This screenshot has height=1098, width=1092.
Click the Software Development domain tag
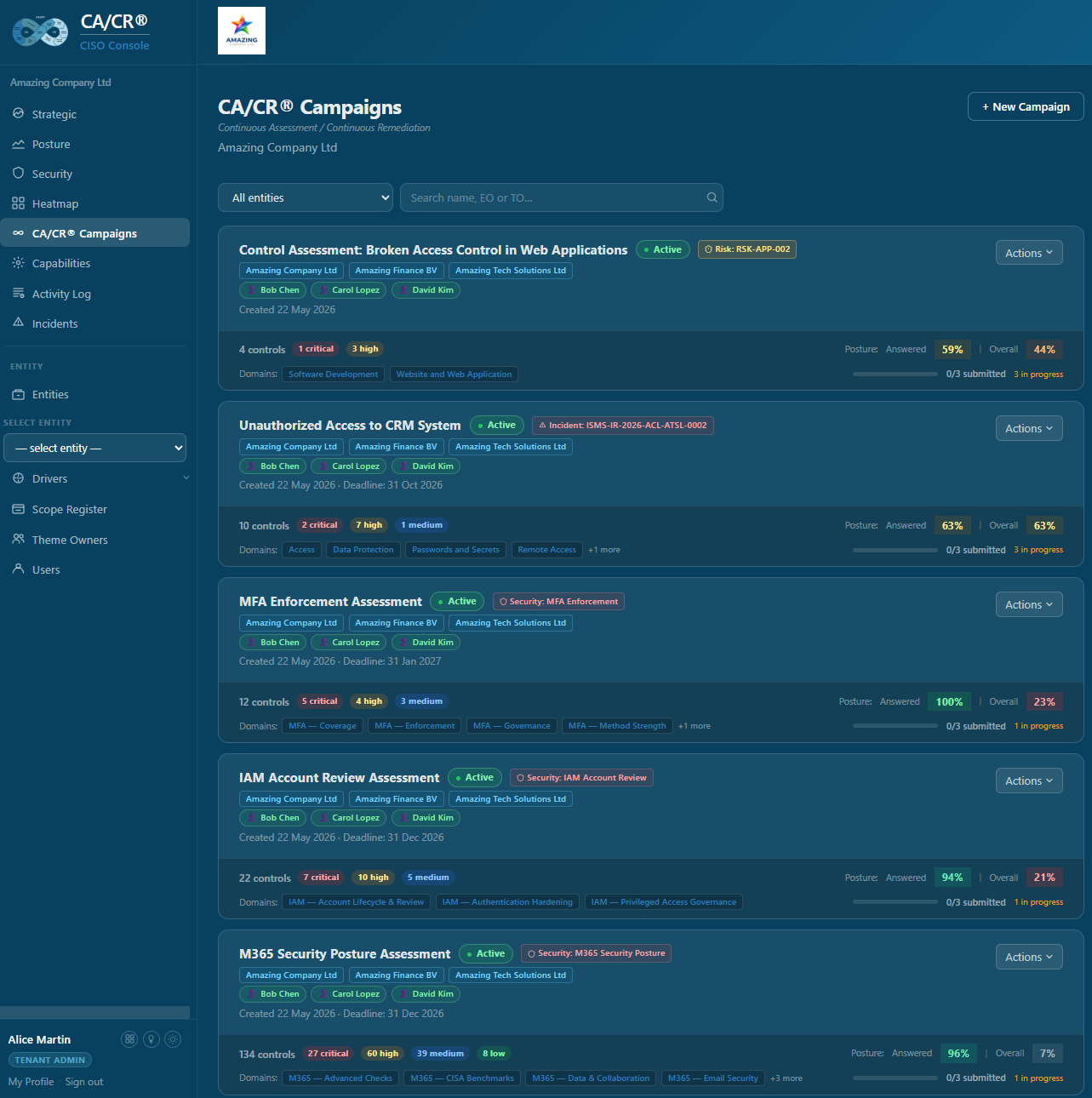coord(333,375)
